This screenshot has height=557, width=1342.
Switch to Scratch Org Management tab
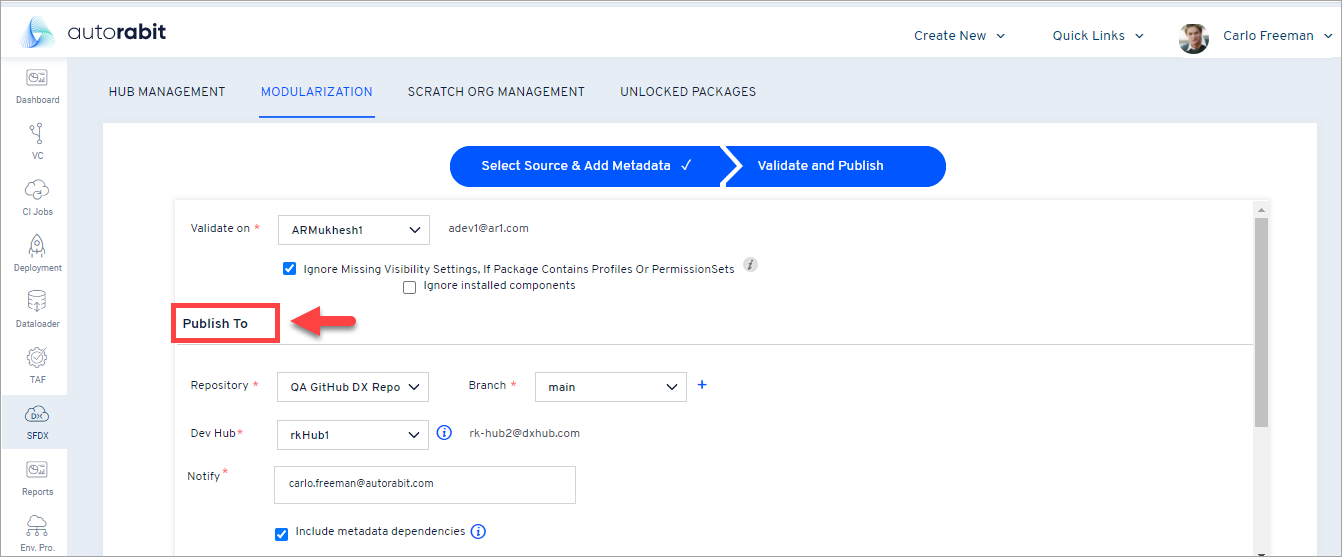click(x=496, y=92)
